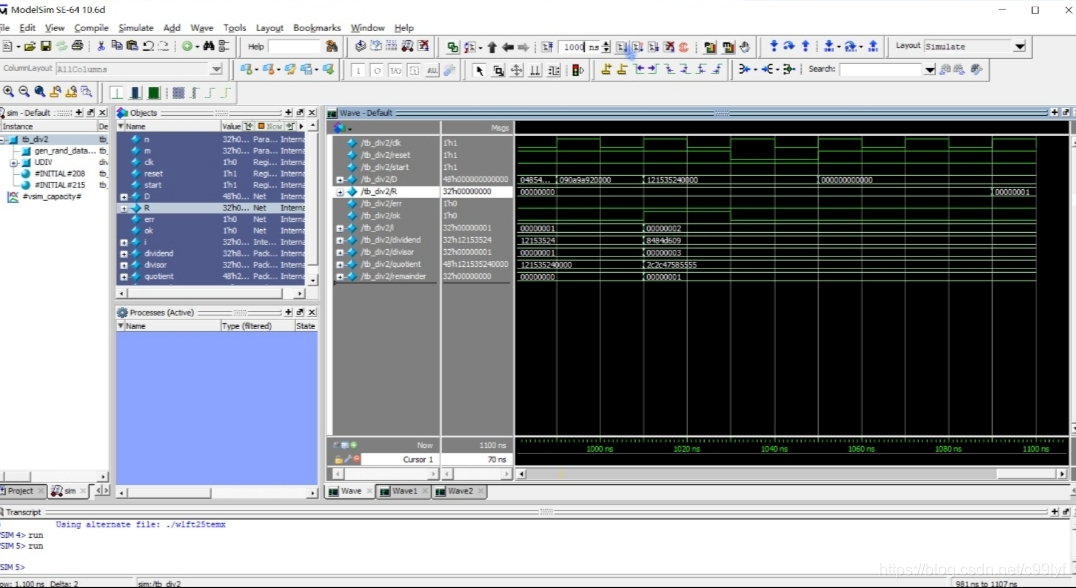Click the Delete Cursor yellow icon
The height and width of the screenshot is (588, 1076).
(x=622, y=69)
